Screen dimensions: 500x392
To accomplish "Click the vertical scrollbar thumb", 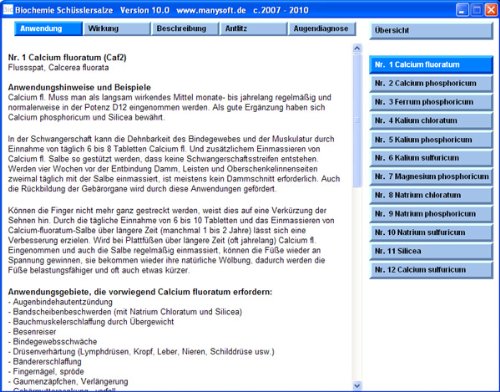I will (357, 120).
